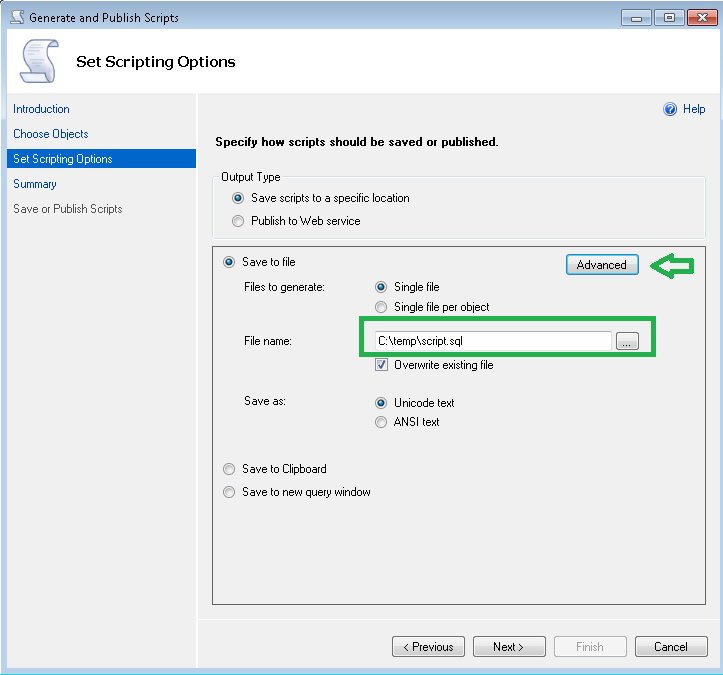The width and height of the screenshot is (723, 675).
Task: Click the scroll icon in wizard header
Action: pos(39,62)
